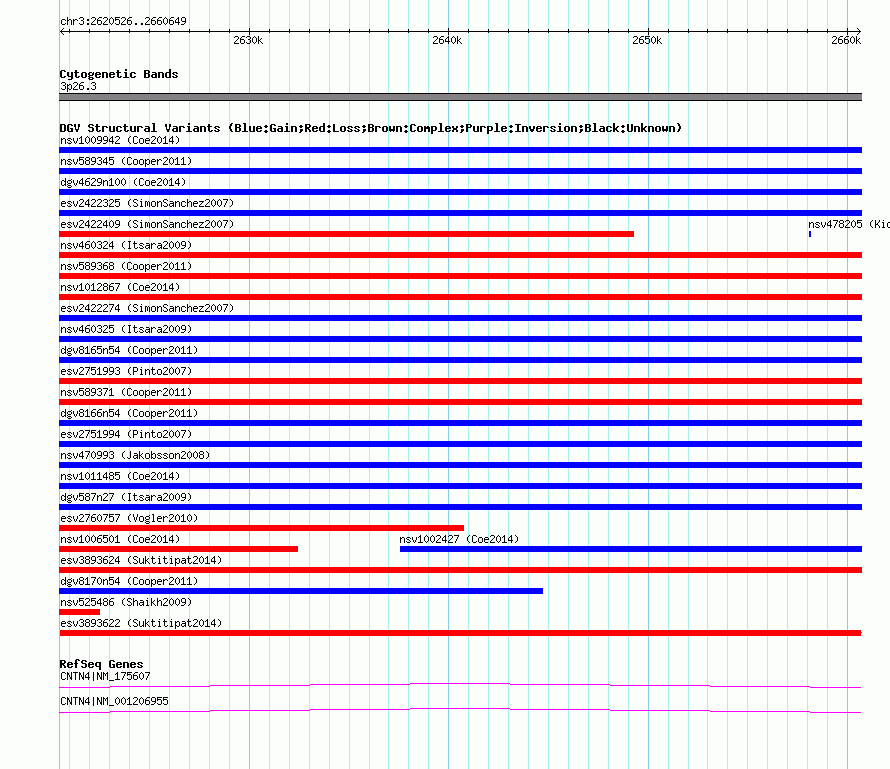Click the nsv1009942 (Coe2014) variant label

click(120, 140)
